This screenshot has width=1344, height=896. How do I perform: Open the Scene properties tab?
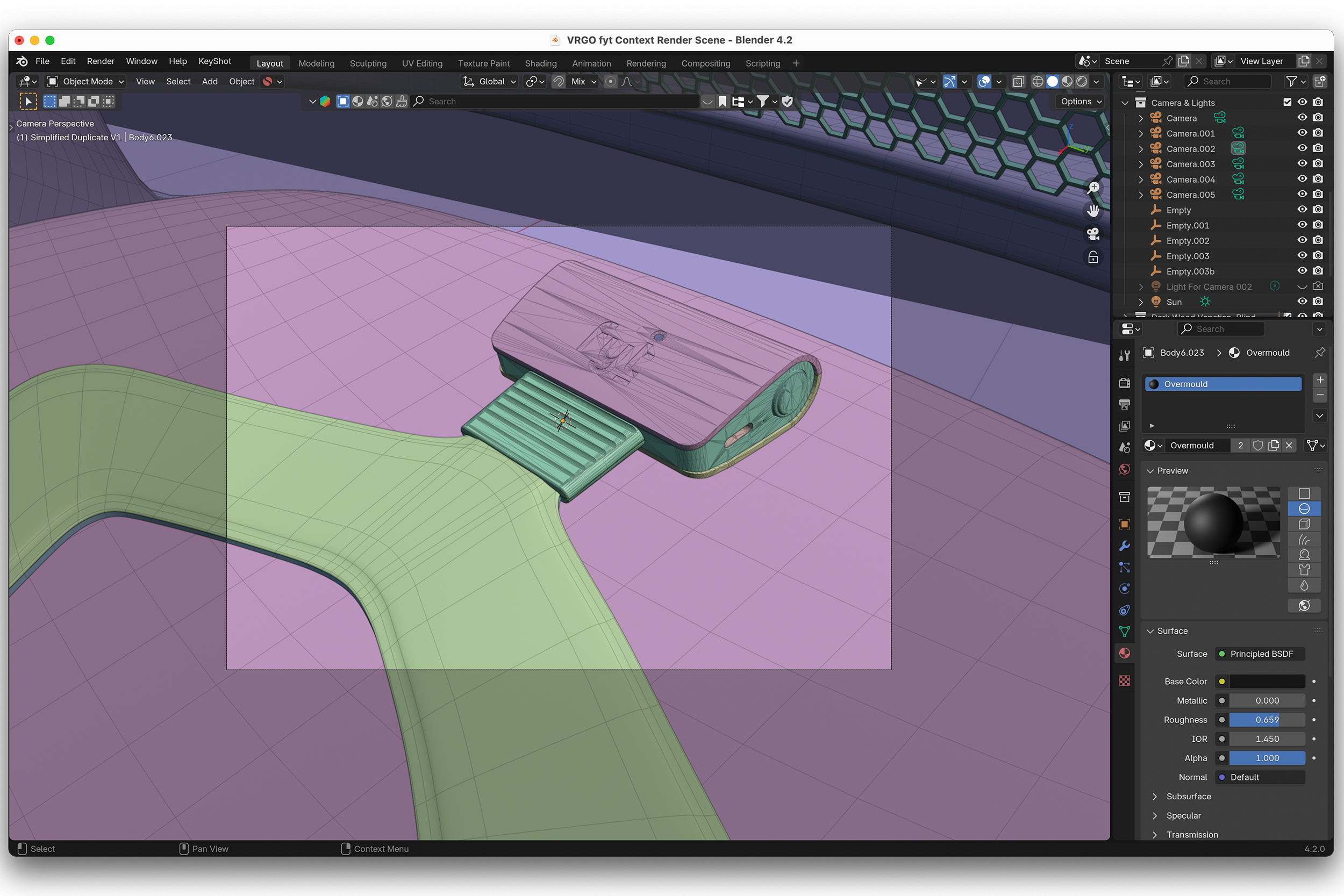(1124, 447)
